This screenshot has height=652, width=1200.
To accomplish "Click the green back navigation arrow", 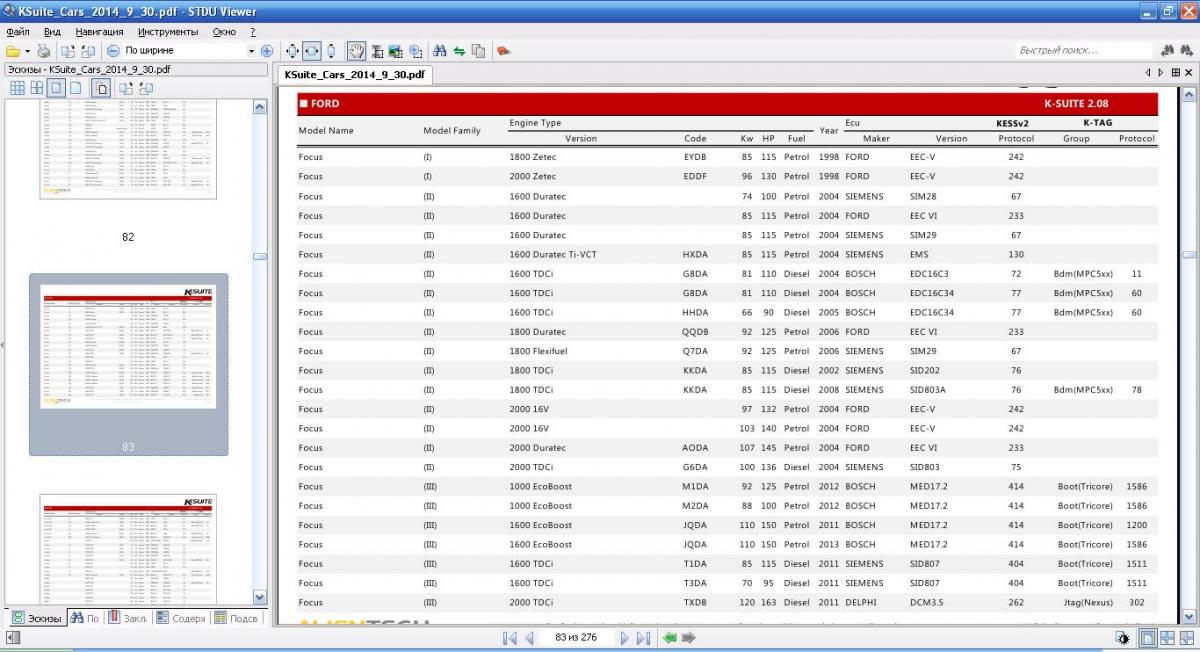I will pyautogui.click(x=670, y=638).
